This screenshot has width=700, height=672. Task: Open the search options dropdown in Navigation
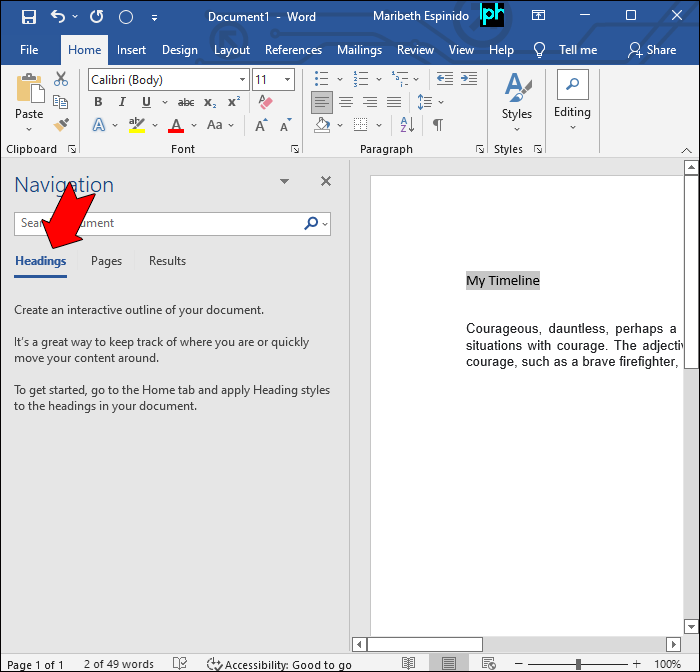click(325, 224)
